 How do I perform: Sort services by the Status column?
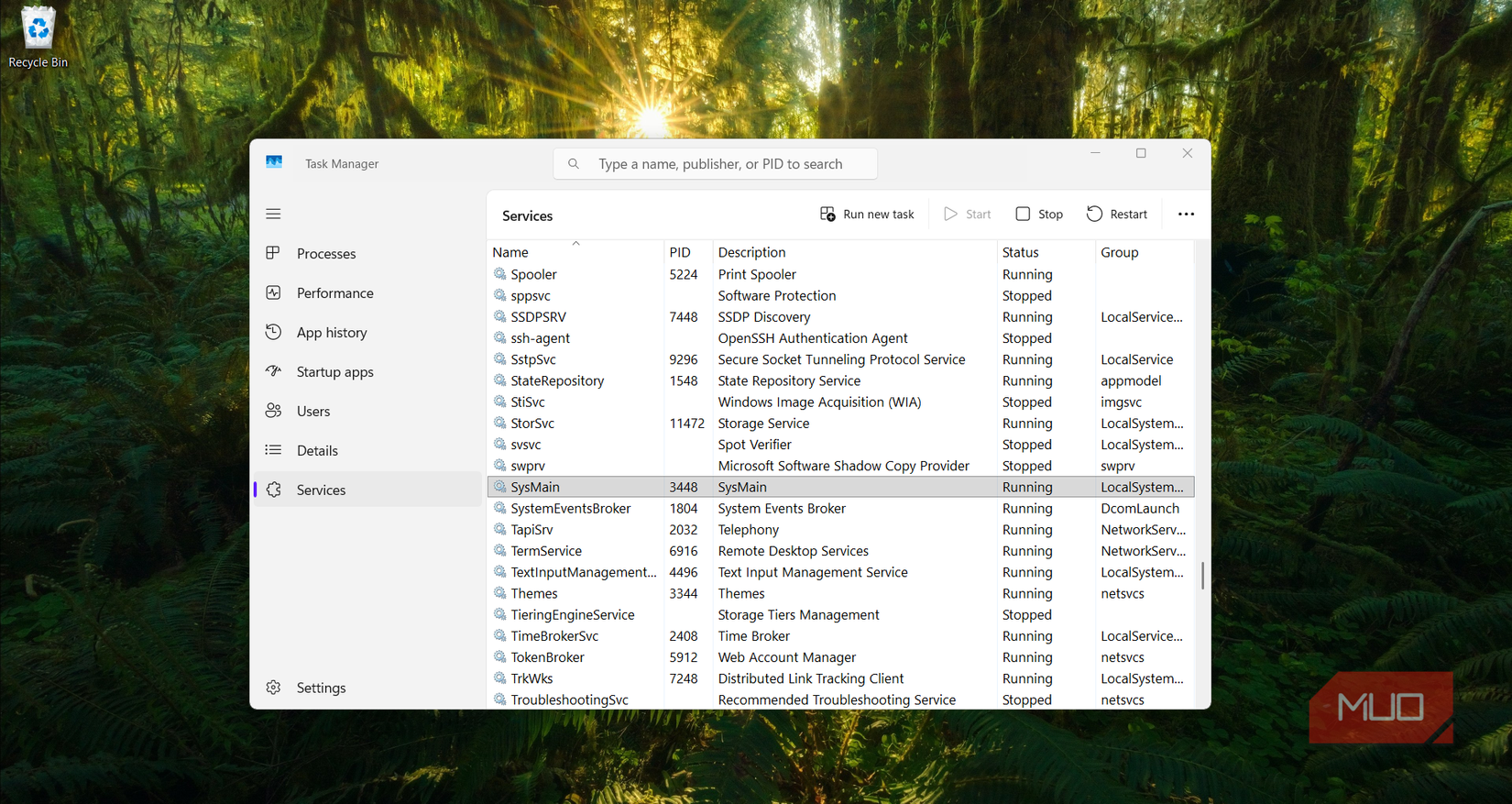(x=1046, y=252)
